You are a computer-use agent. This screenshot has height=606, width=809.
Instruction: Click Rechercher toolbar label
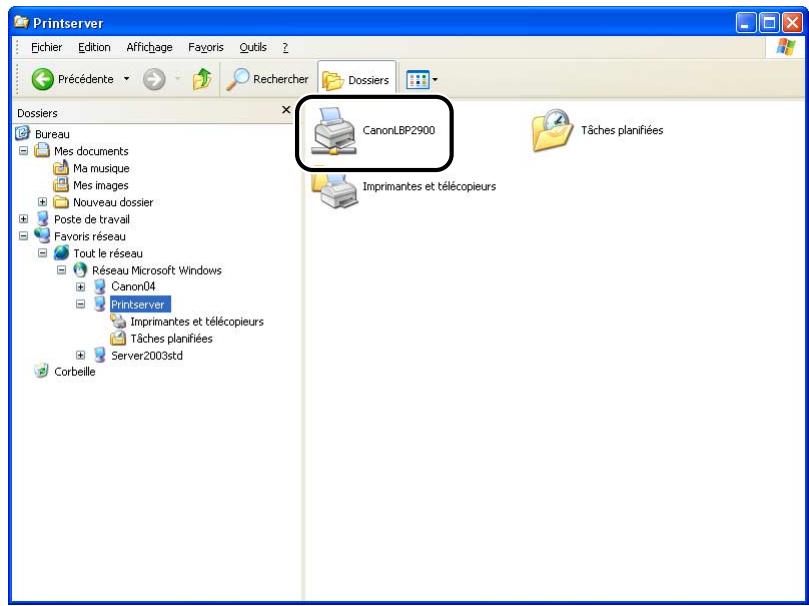(281, 79)
